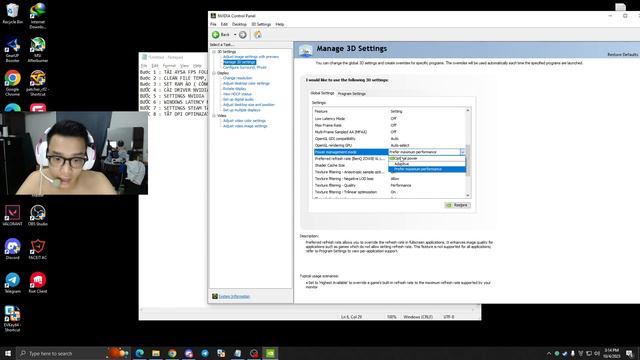Image resolution: width=640 pixels, height=360 pixels.
Task: Open File Explorer from taskbar
Action: pos(156,353)
